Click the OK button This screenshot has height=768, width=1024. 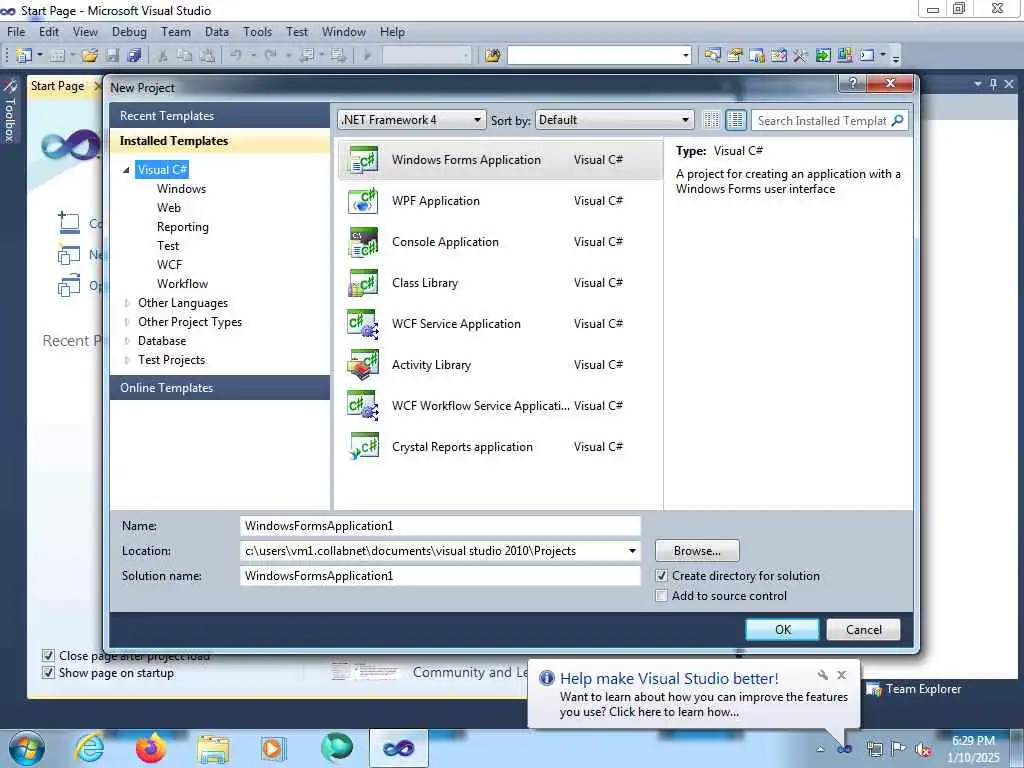coord(782,630)
